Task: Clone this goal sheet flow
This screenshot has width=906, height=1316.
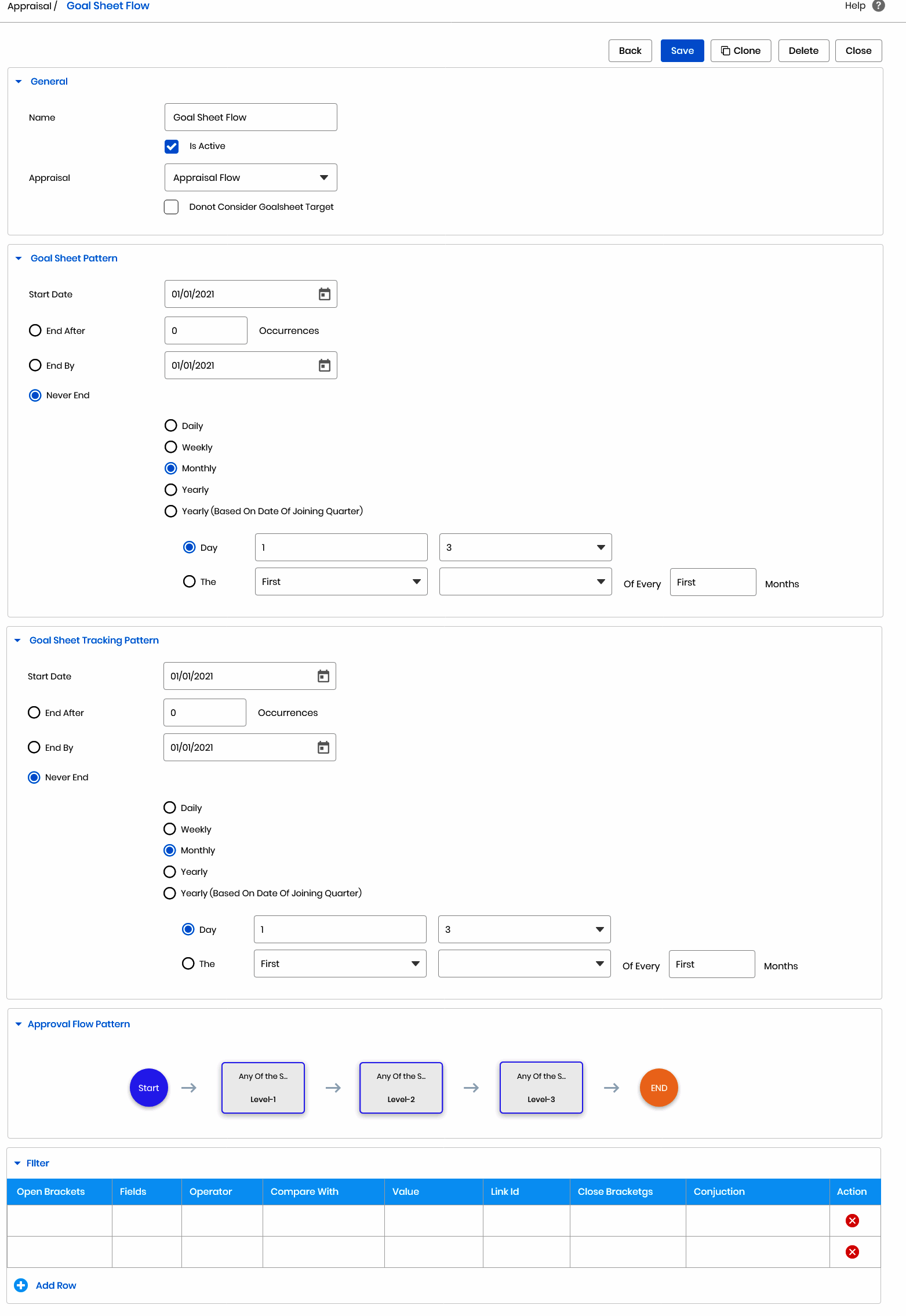Action: click(741, 50)
